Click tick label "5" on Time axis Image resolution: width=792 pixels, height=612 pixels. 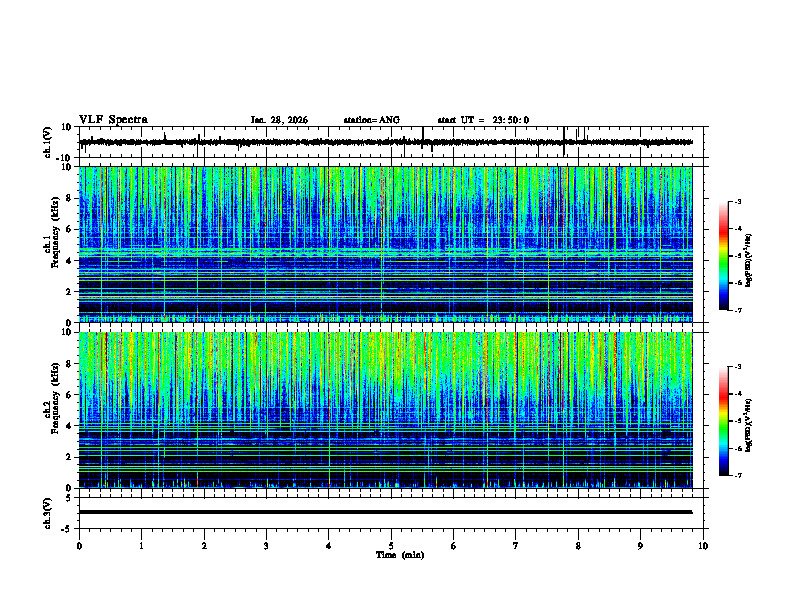391,546
